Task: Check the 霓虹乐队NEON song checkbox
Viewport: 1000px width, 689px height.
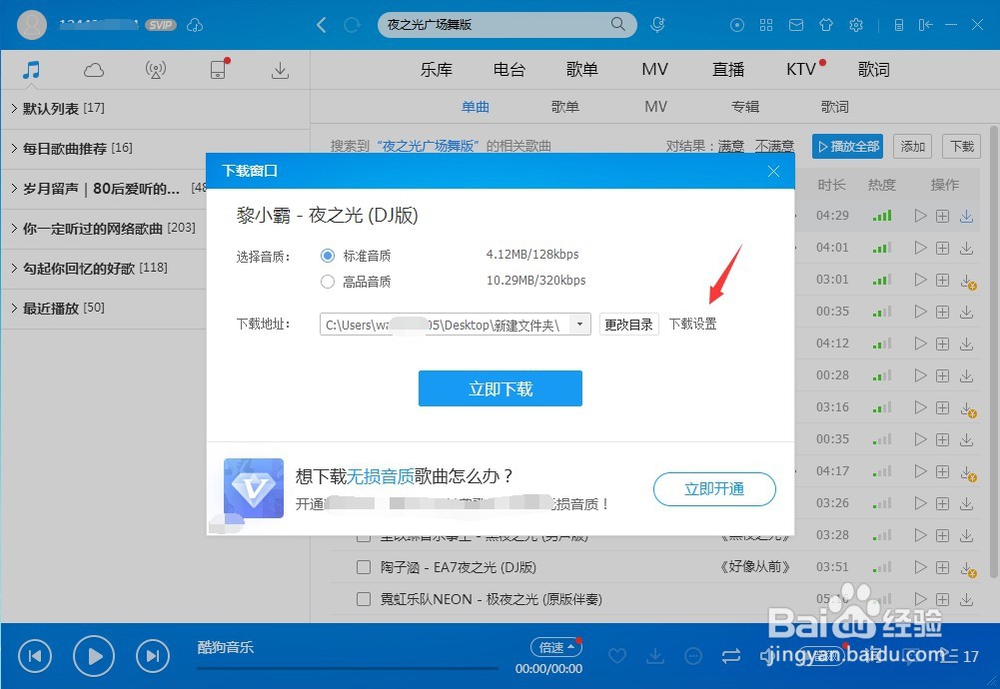Action: pos(364,599)
